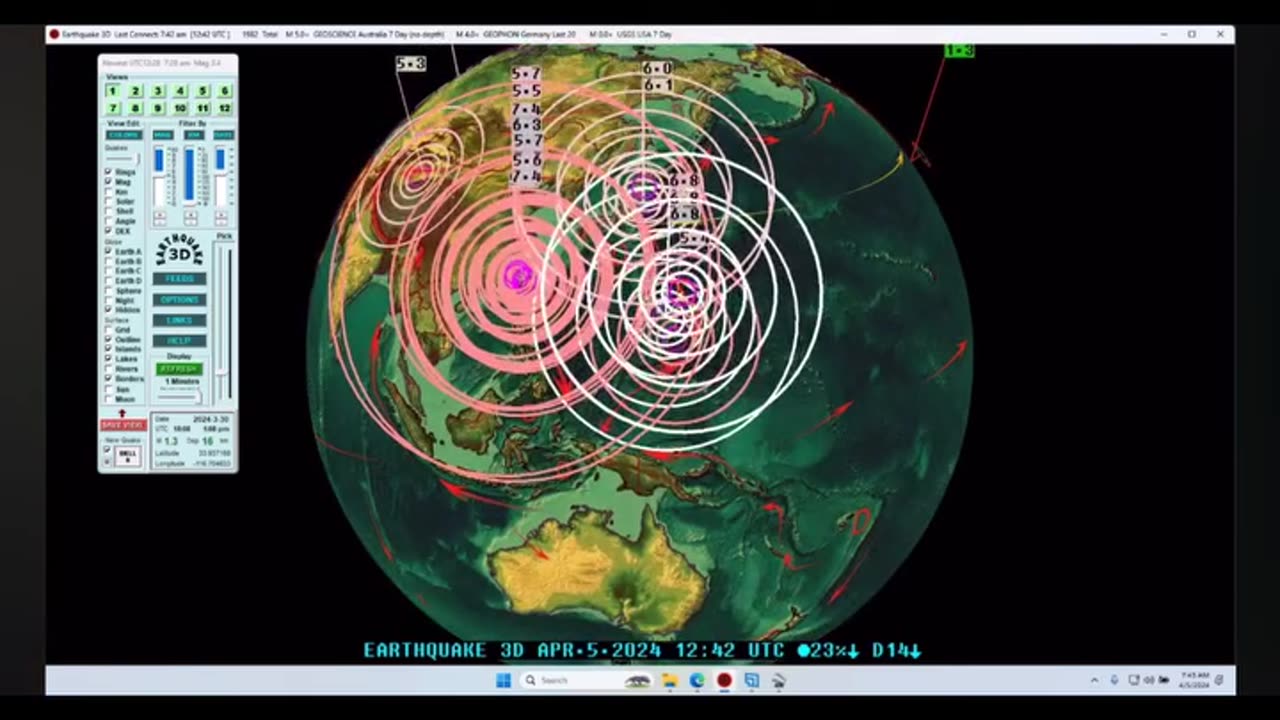Select view preset 4

180,91
